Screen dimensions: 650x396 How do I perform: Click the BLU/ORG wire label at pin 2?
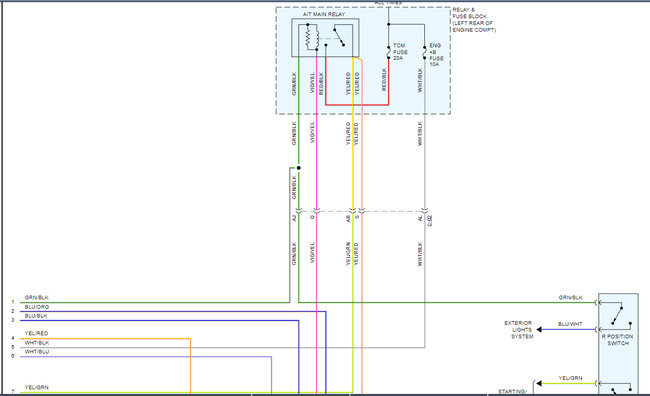click(37, 307)
